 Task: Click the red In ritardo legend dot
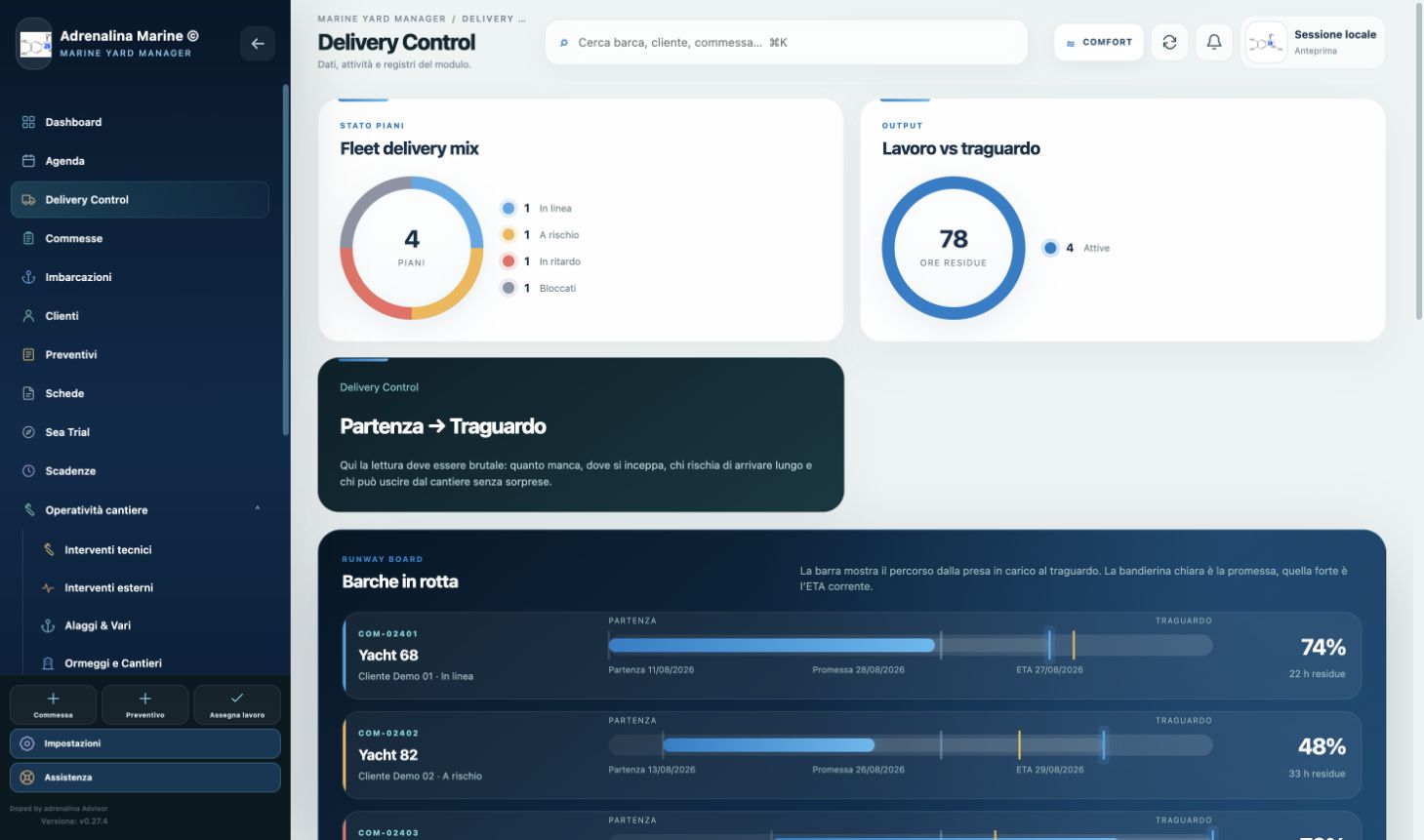509,261
